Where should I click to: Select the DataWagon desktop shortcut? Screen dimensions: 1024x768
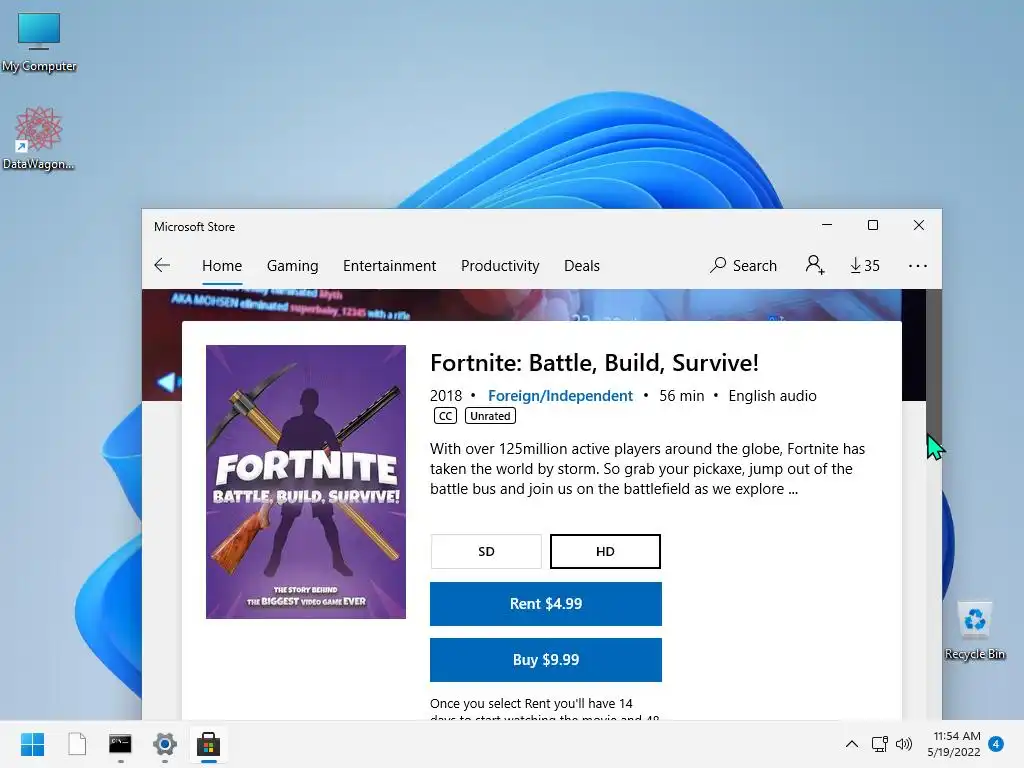tap(39, 138)
